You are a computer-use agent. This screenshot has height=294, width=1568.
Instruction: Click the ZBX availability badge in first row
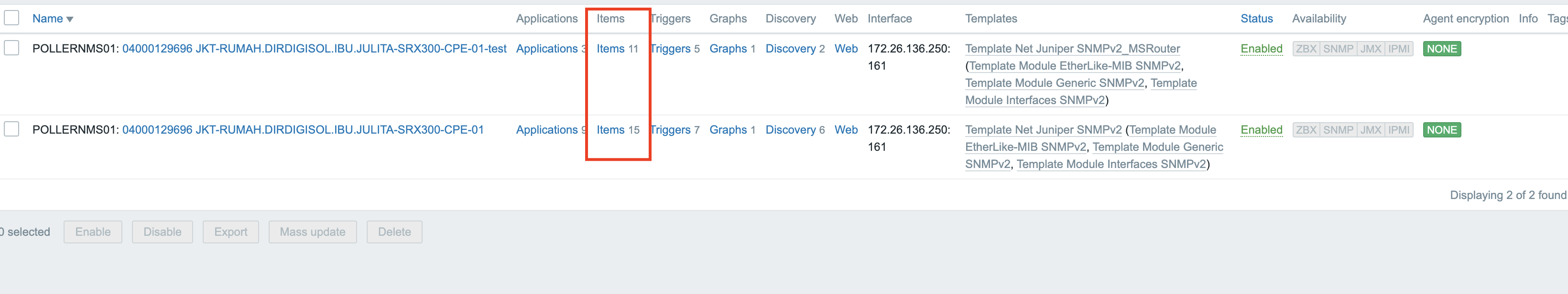[x=1306, y=49]
